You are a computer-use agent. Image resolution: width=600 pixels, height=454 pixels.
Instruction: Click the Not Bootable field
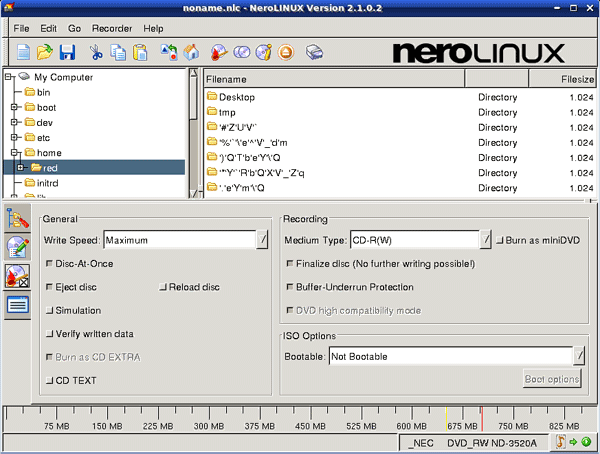[x=451, y=356]
